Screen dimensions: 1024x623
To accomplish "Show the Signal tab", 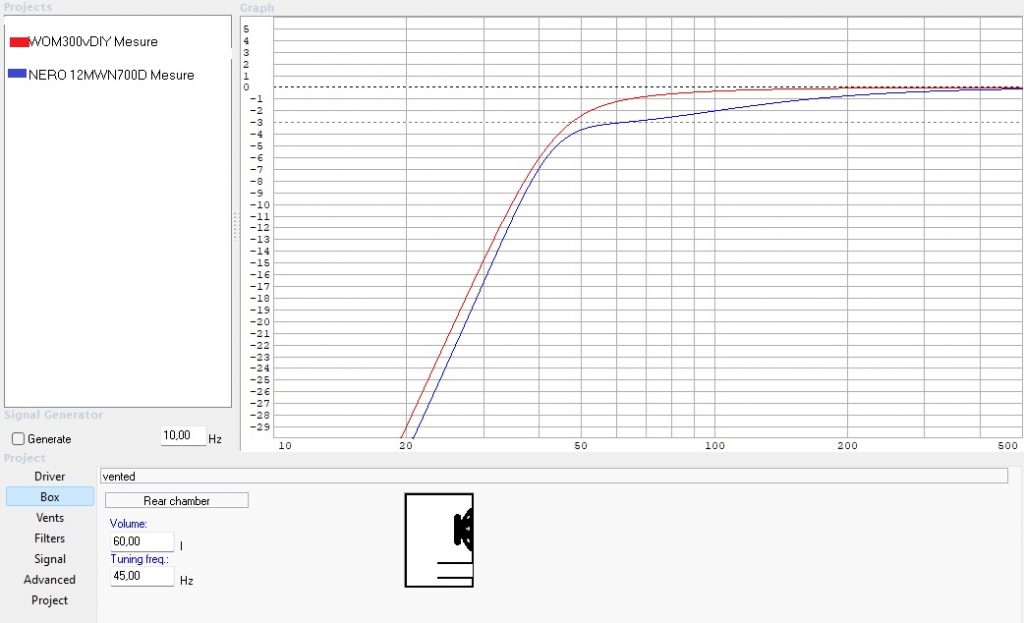I will click(49, 559).
